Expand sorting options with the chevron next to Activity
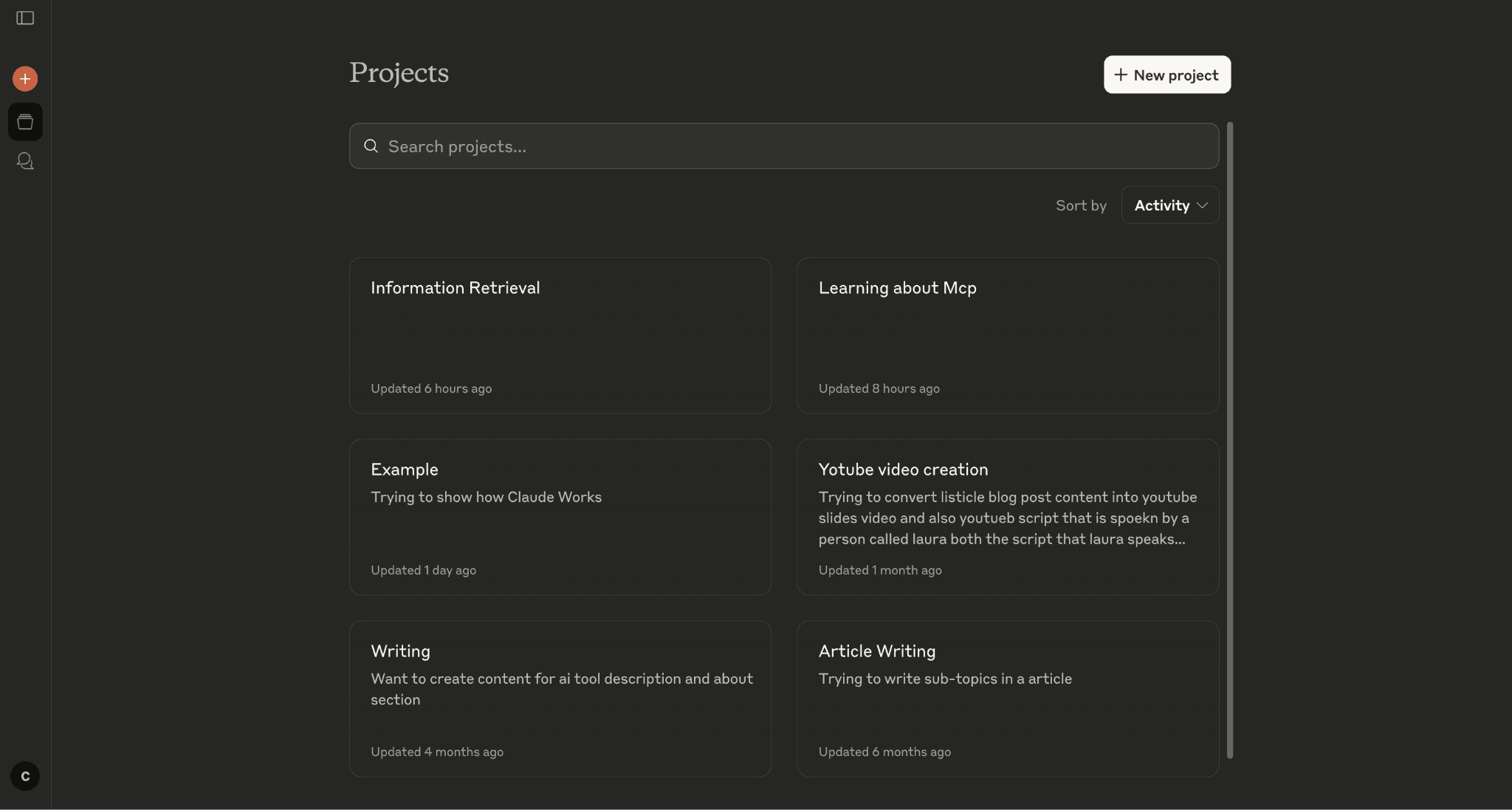Viewport: 1512px width, 810px height. click(1201, 205)
